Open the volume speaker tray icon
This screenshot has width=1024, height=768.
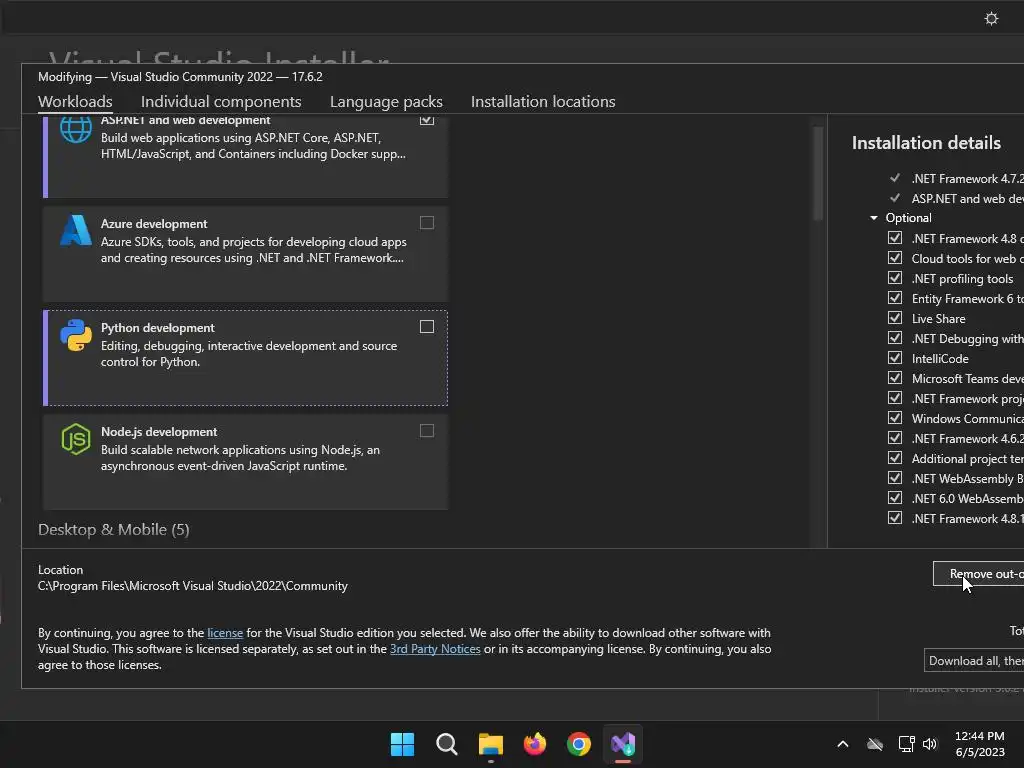tap(930, 744)
